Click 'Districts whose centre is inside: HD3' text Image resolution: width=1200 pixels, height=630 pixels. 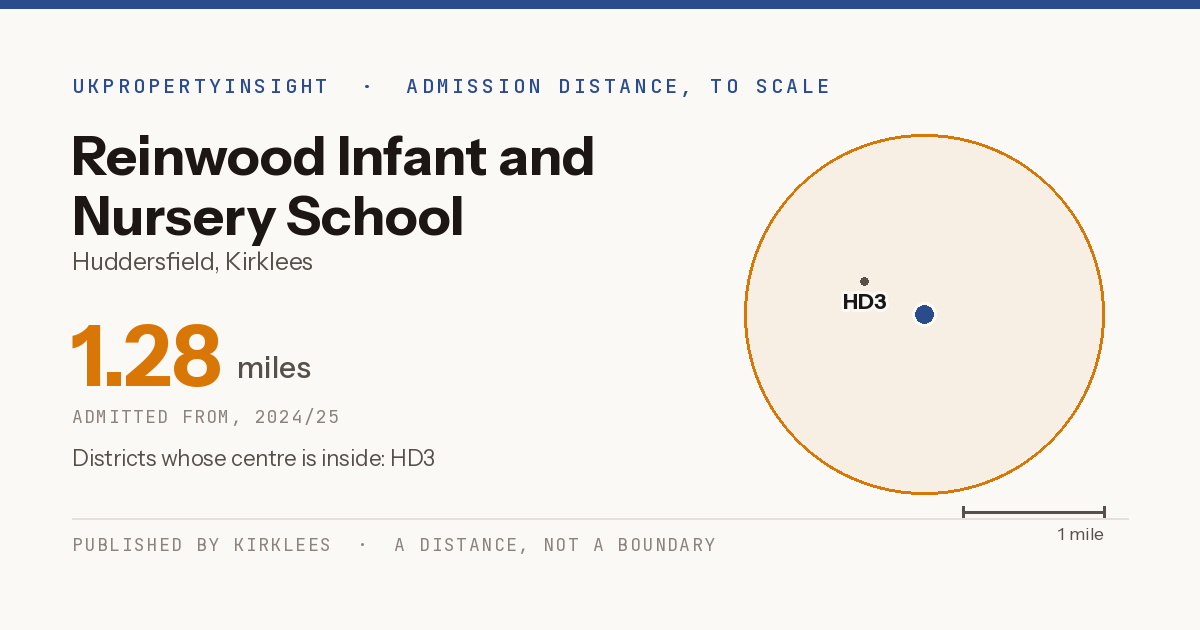click(253, 459)
